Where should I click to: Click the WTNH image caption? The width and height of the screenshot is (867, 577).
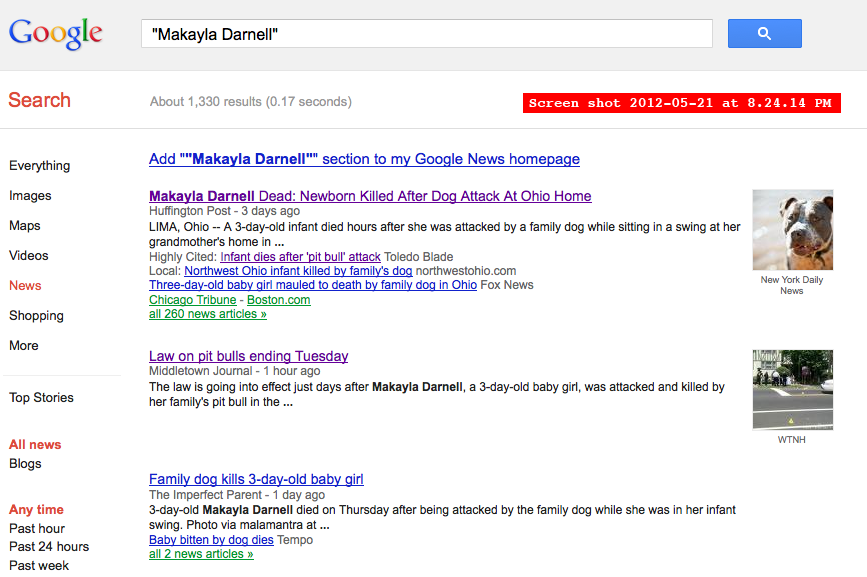click(792, 440)
